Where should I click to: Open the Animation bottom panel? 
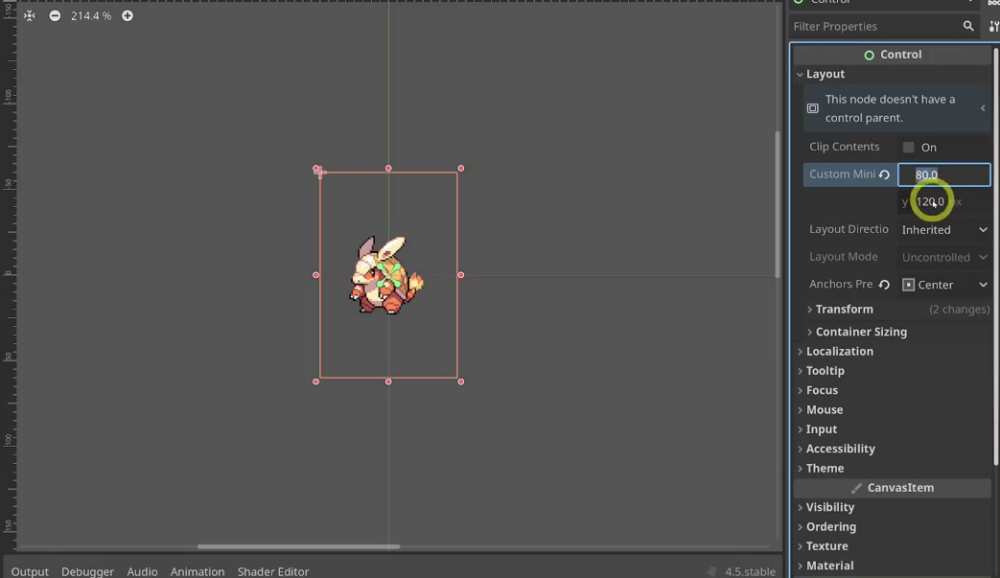197,572
